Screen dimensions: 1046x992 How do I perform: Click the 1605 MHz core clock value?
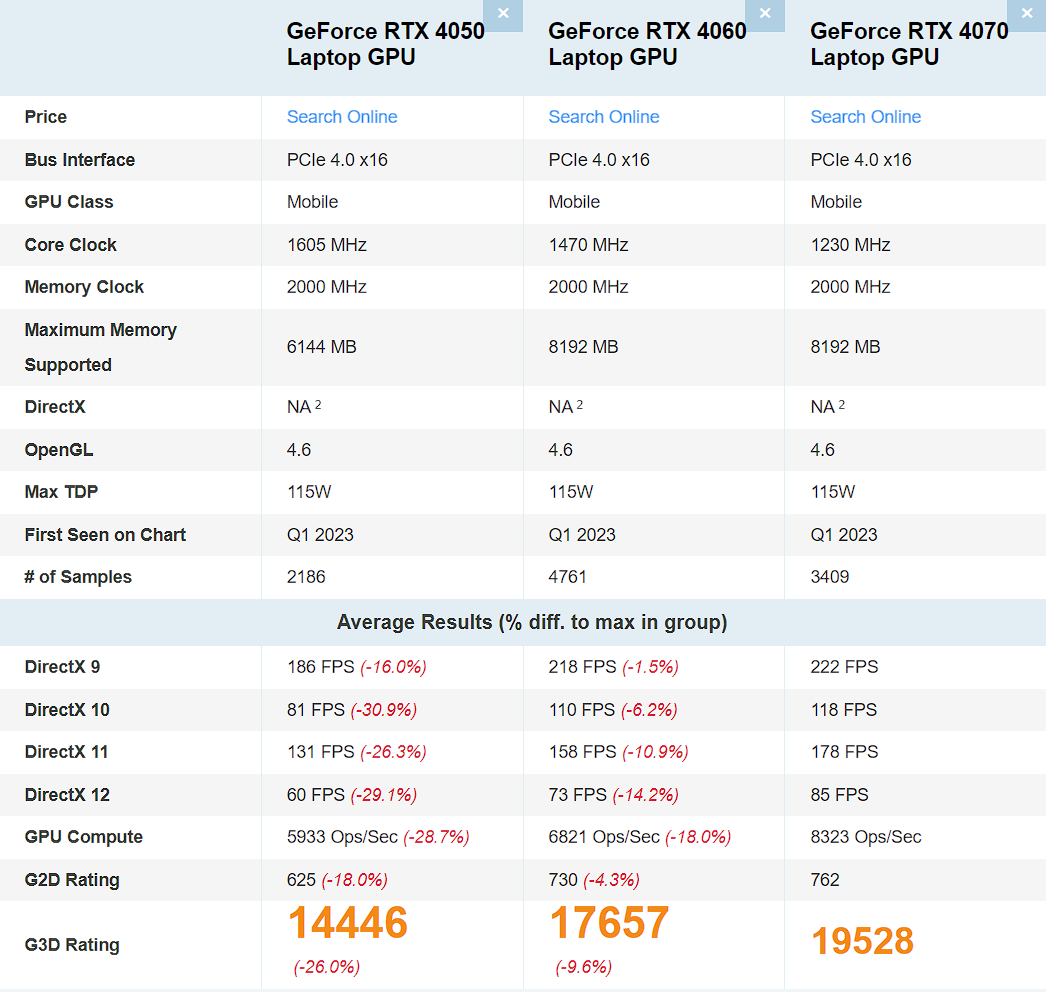(x=326, y=245)
